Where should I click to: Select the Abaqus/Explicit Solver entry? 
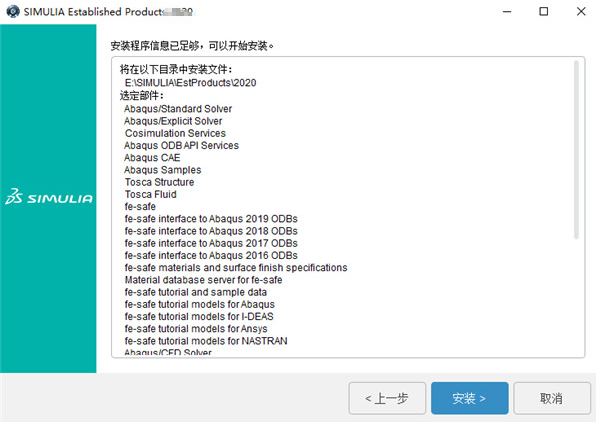pyautogui.click(x=173, y=121)
